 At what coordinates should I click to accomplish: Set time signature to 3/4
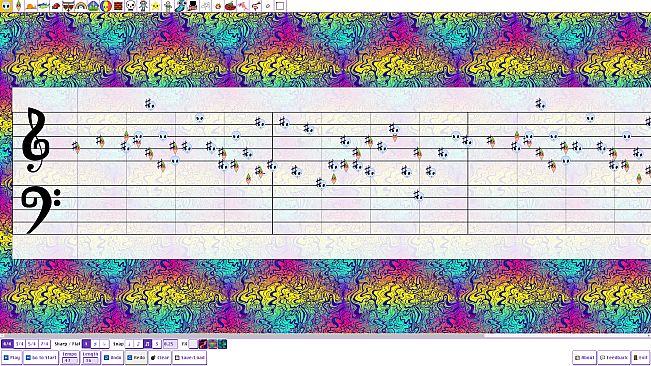20,344
